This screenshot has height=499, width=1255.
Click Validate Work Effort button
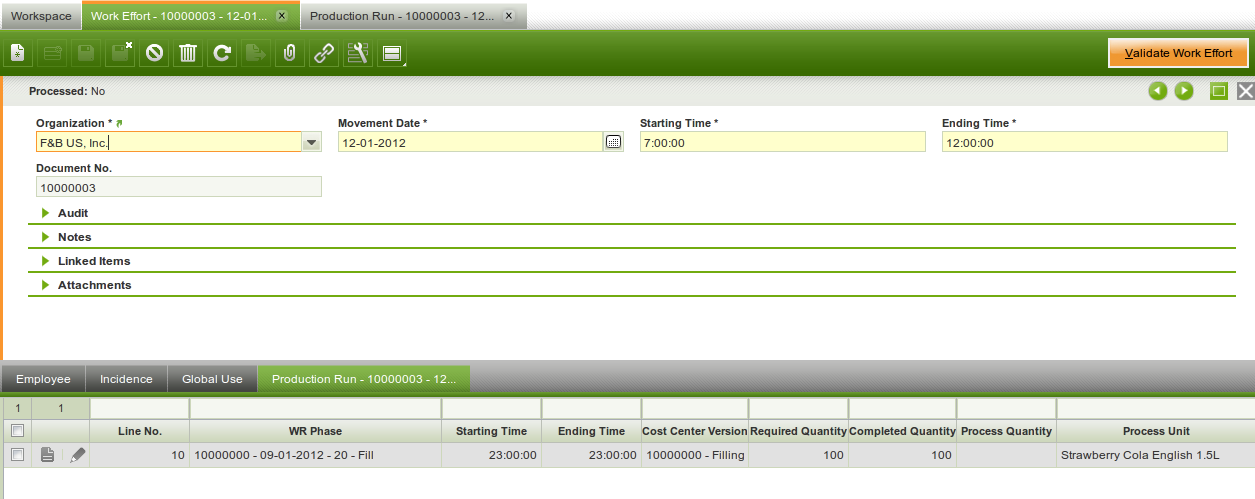click(x=1179, y=53)
